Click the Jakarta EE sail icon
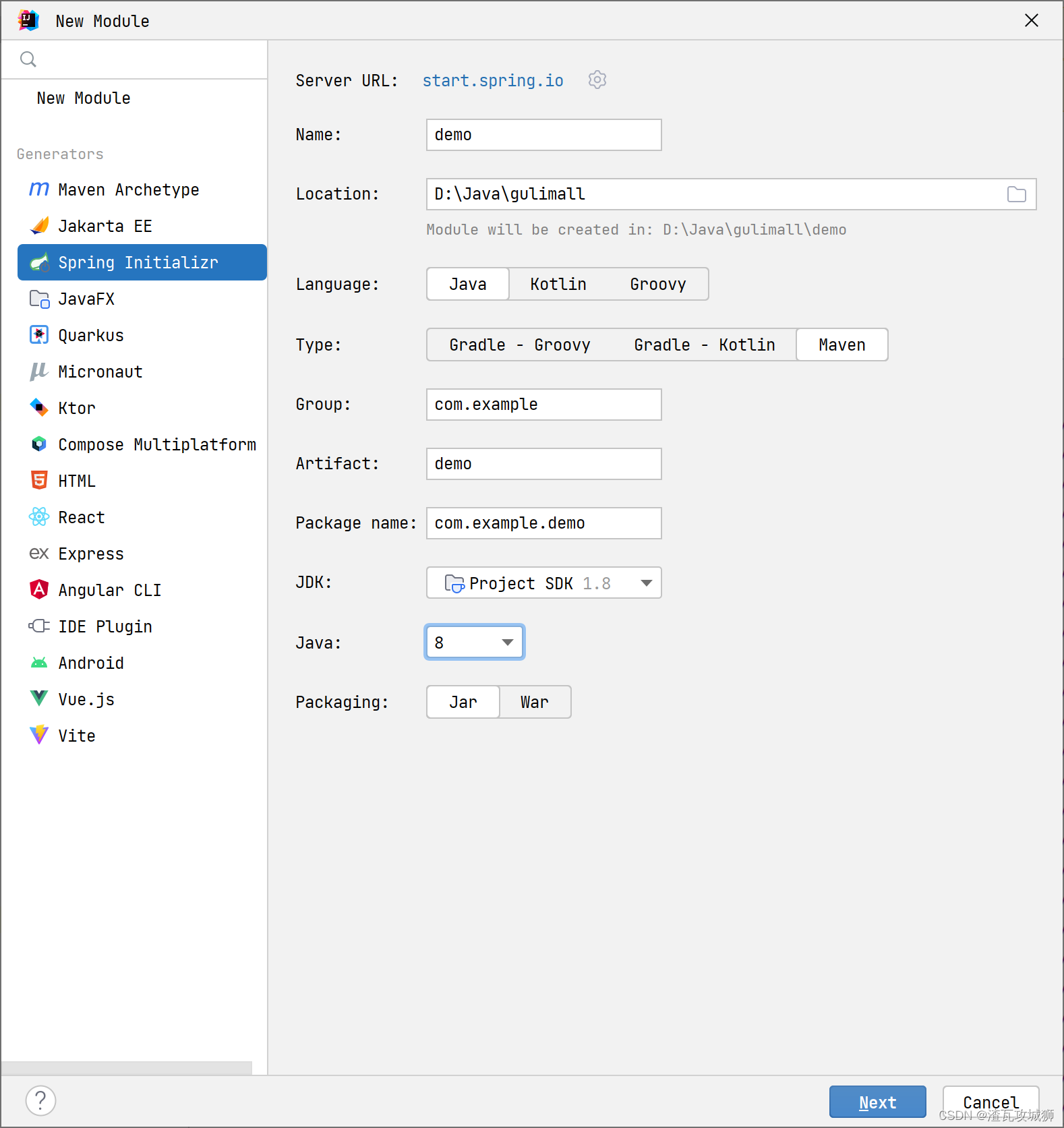 pyautogui.click(x=39, y=226)
